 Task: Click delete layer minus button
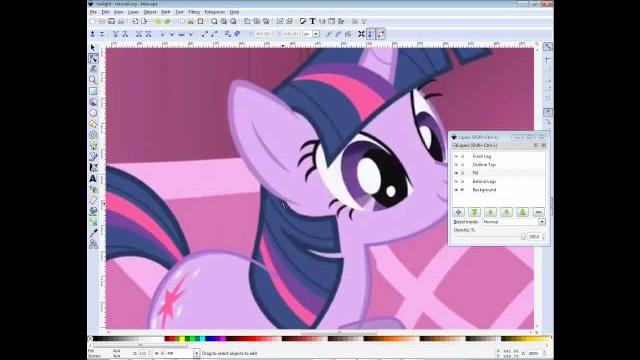538,212
